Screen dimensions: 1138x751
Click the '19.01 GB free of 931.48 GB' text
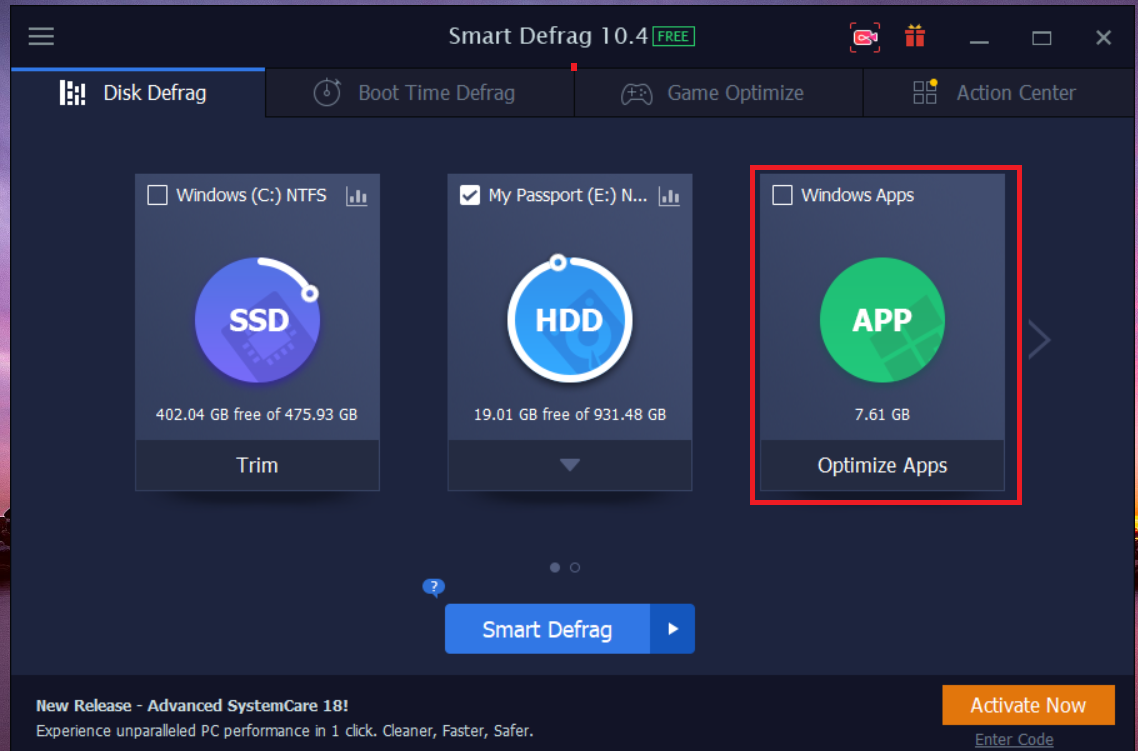(570, 414)
